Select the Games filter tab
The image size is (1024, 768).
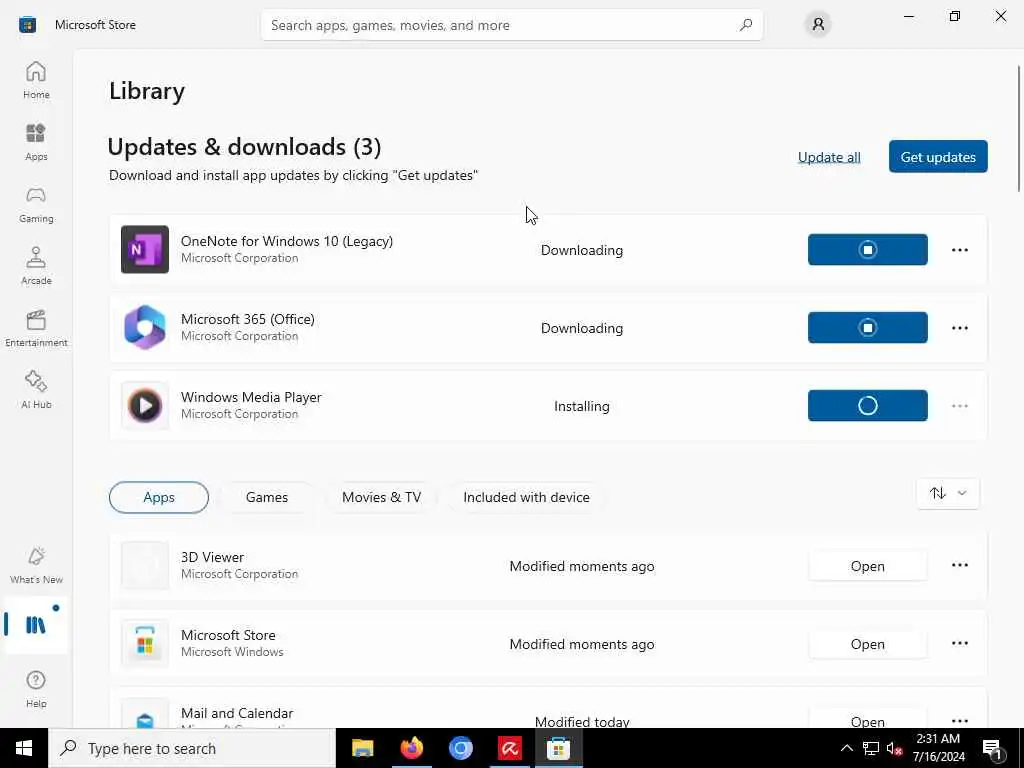(x=266, y=497)
